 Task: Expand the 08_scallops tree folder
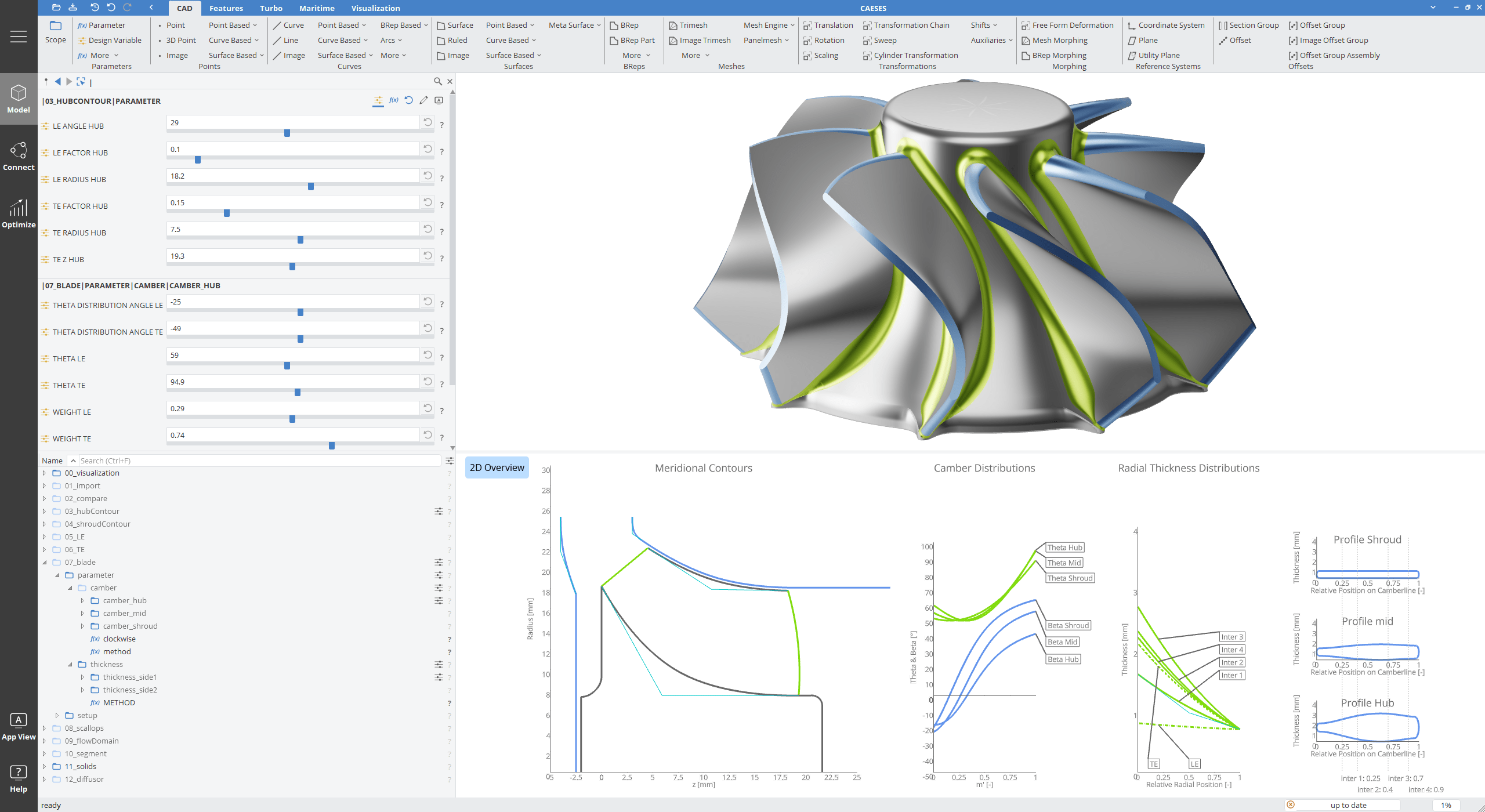[x=44, y=728]
